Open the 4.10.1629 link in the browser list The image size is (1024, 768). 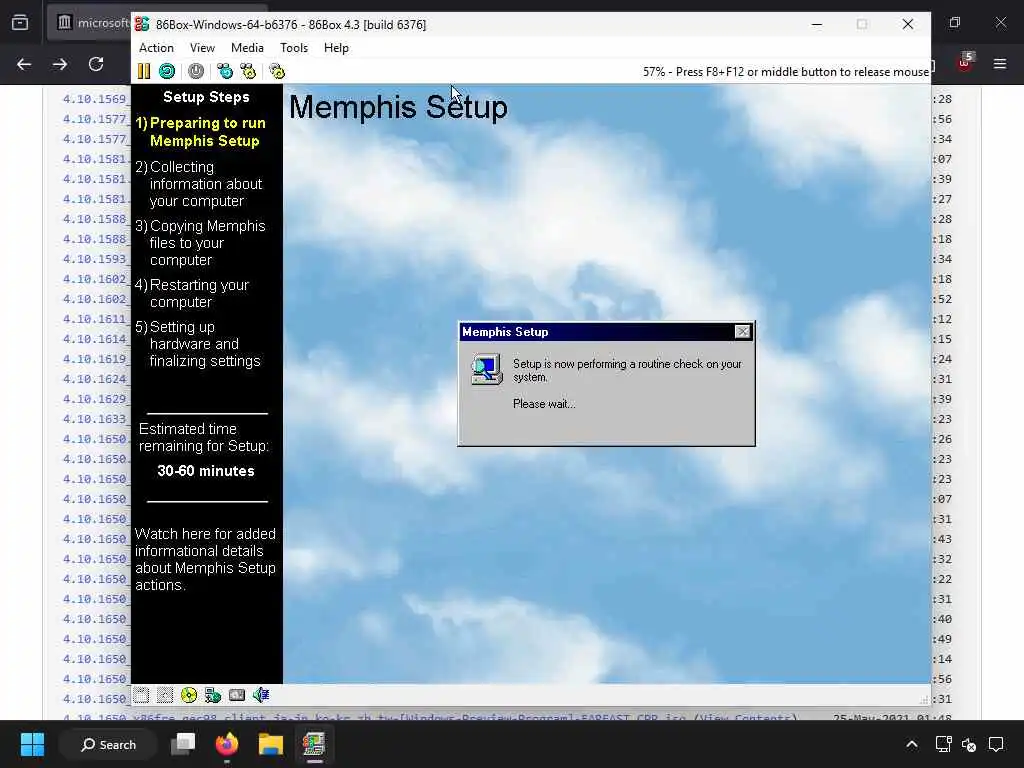coord(95,398)
